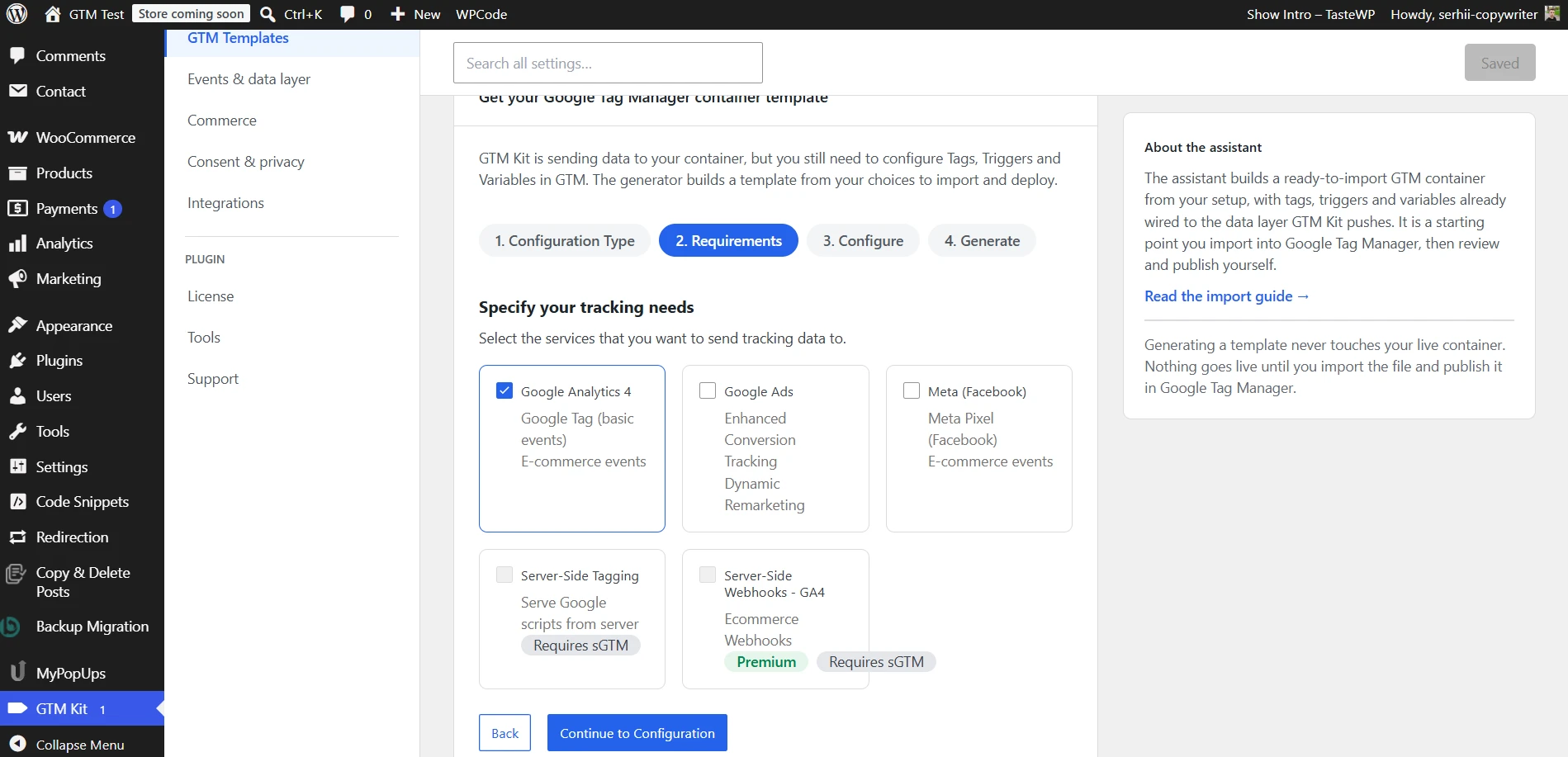Select the 2. Requirements step

728,240
